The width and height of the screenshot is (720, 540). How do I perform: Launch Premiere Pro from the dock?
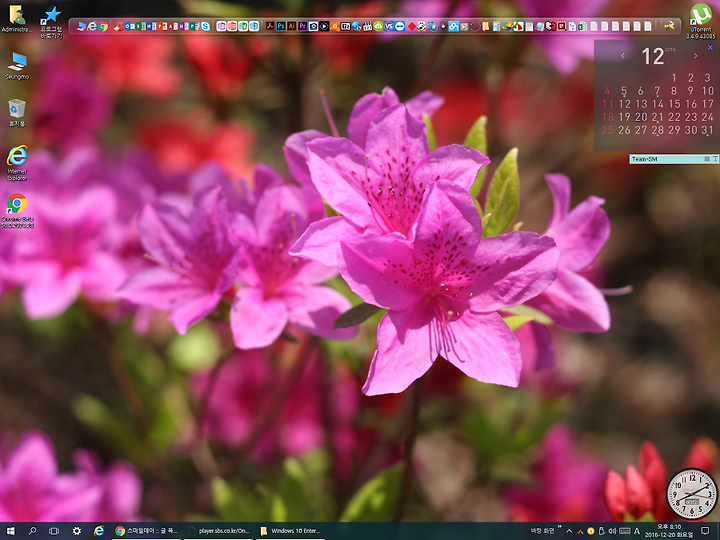coord(303,26)
